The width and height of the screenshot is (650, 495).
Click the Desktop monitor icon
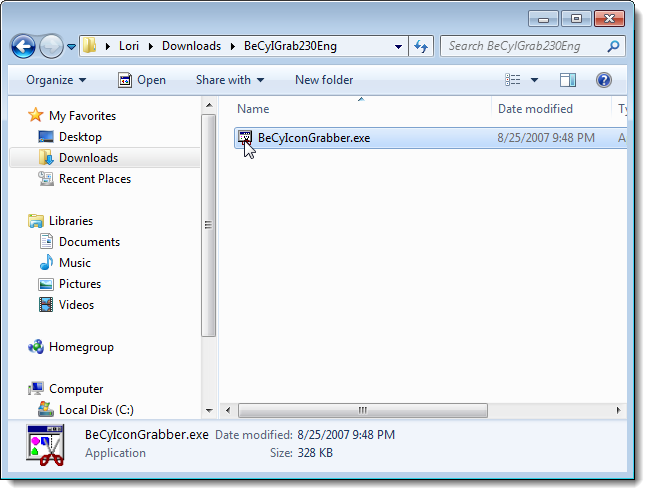(x=46, y=137)
